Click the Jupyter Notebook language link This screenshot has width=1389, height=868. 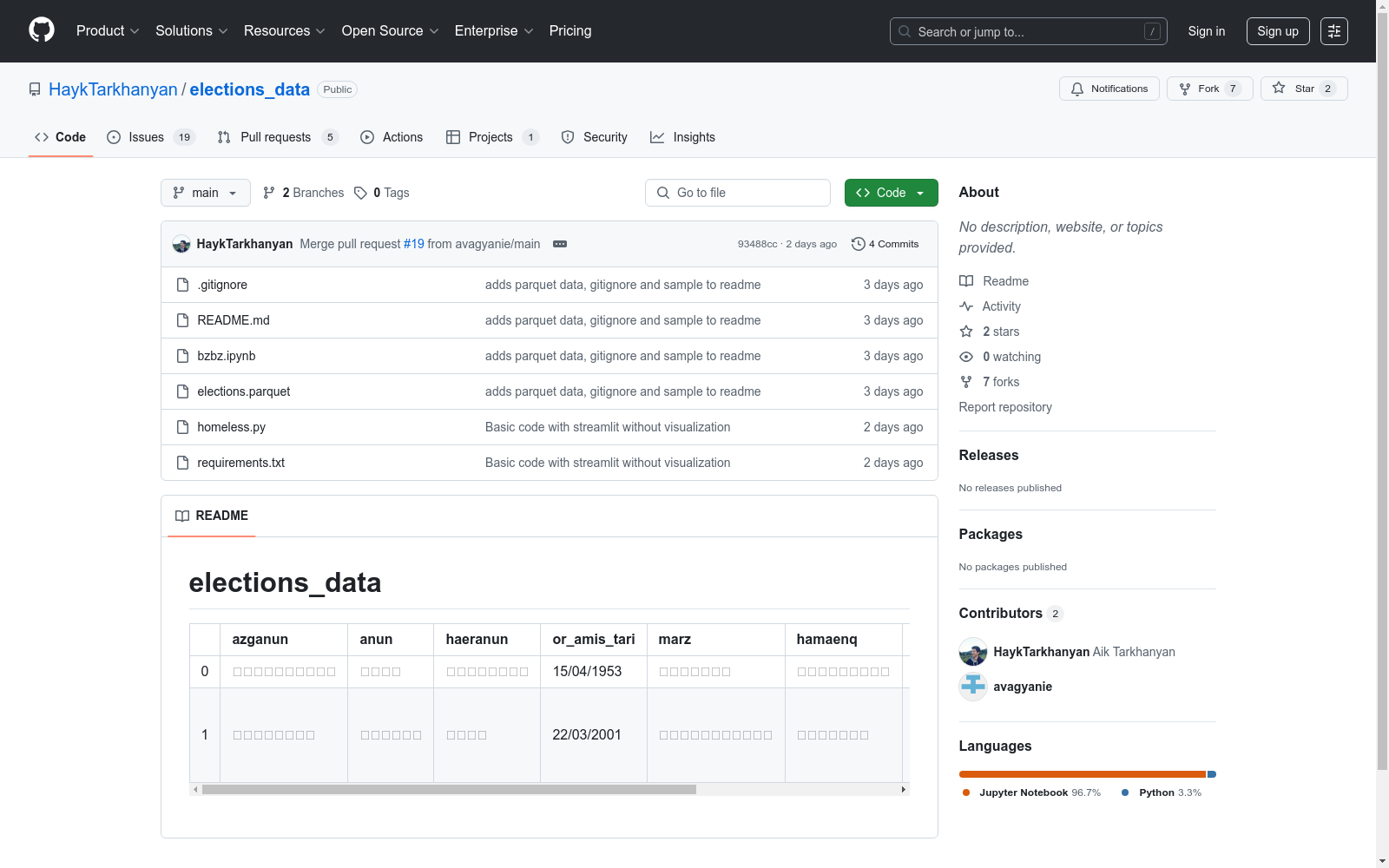click(1031, 792)
